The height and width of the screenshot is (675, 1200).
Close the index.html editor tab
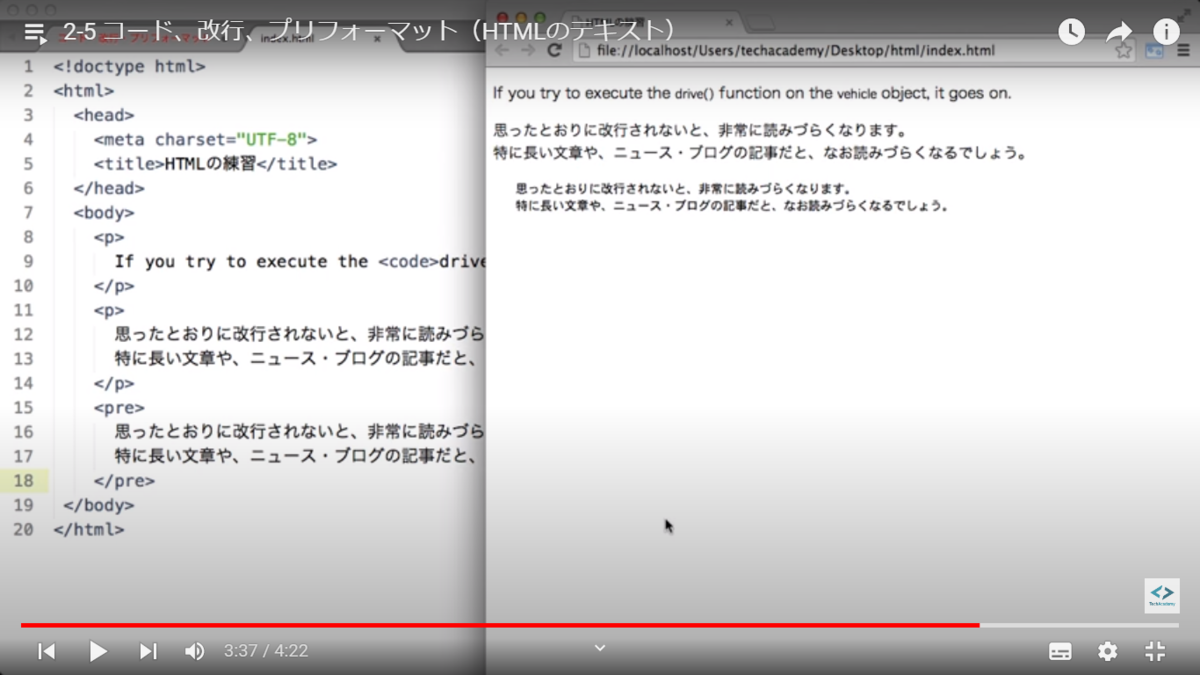tap(377, 39)
